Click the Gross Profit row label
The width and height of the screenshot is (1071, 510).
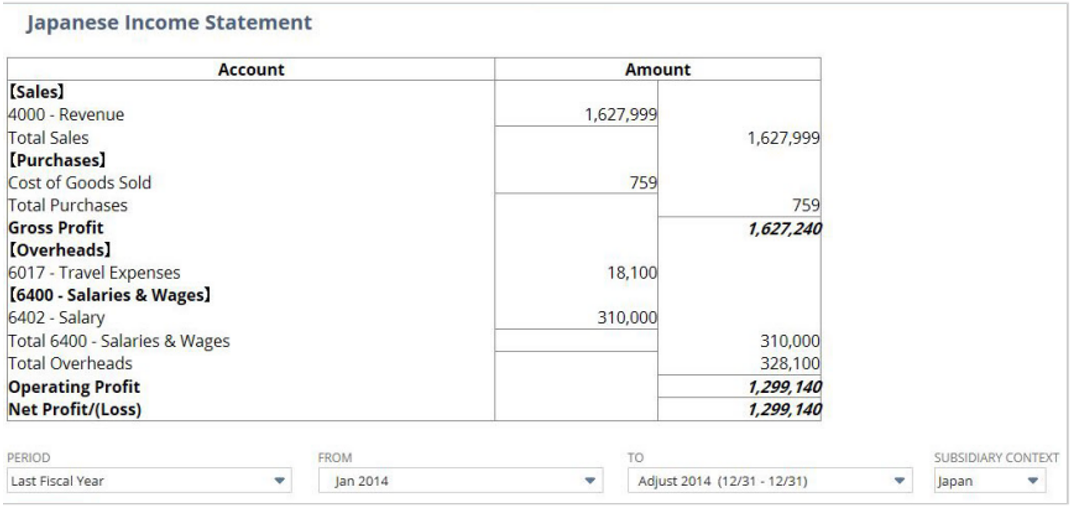point(56,228)
